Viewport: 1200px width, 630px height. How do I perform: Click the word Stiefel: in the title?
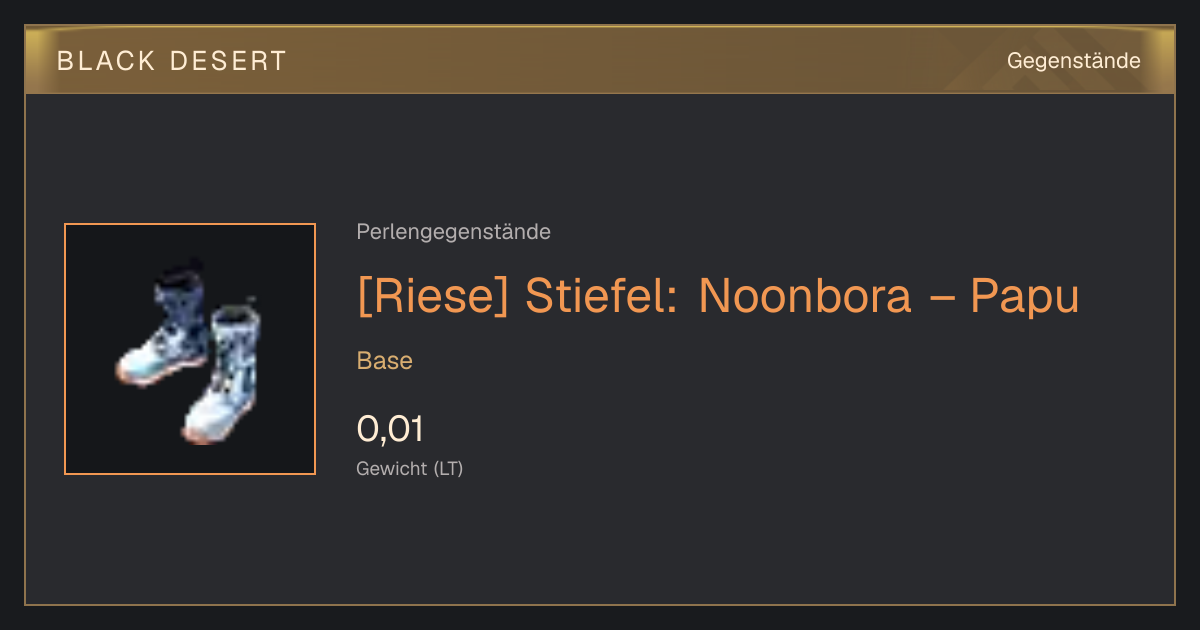[x=603, y=296]
